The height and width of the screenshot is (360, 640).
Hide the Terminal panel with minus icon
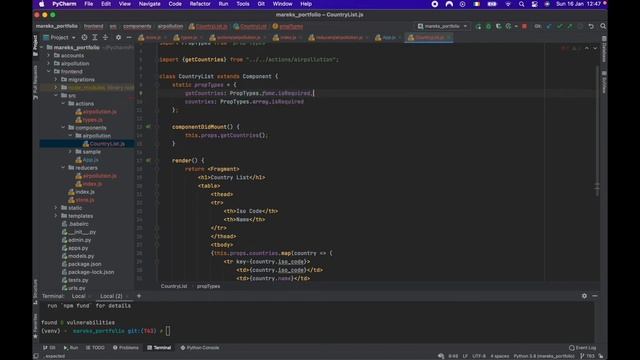[x=595, y=296]
